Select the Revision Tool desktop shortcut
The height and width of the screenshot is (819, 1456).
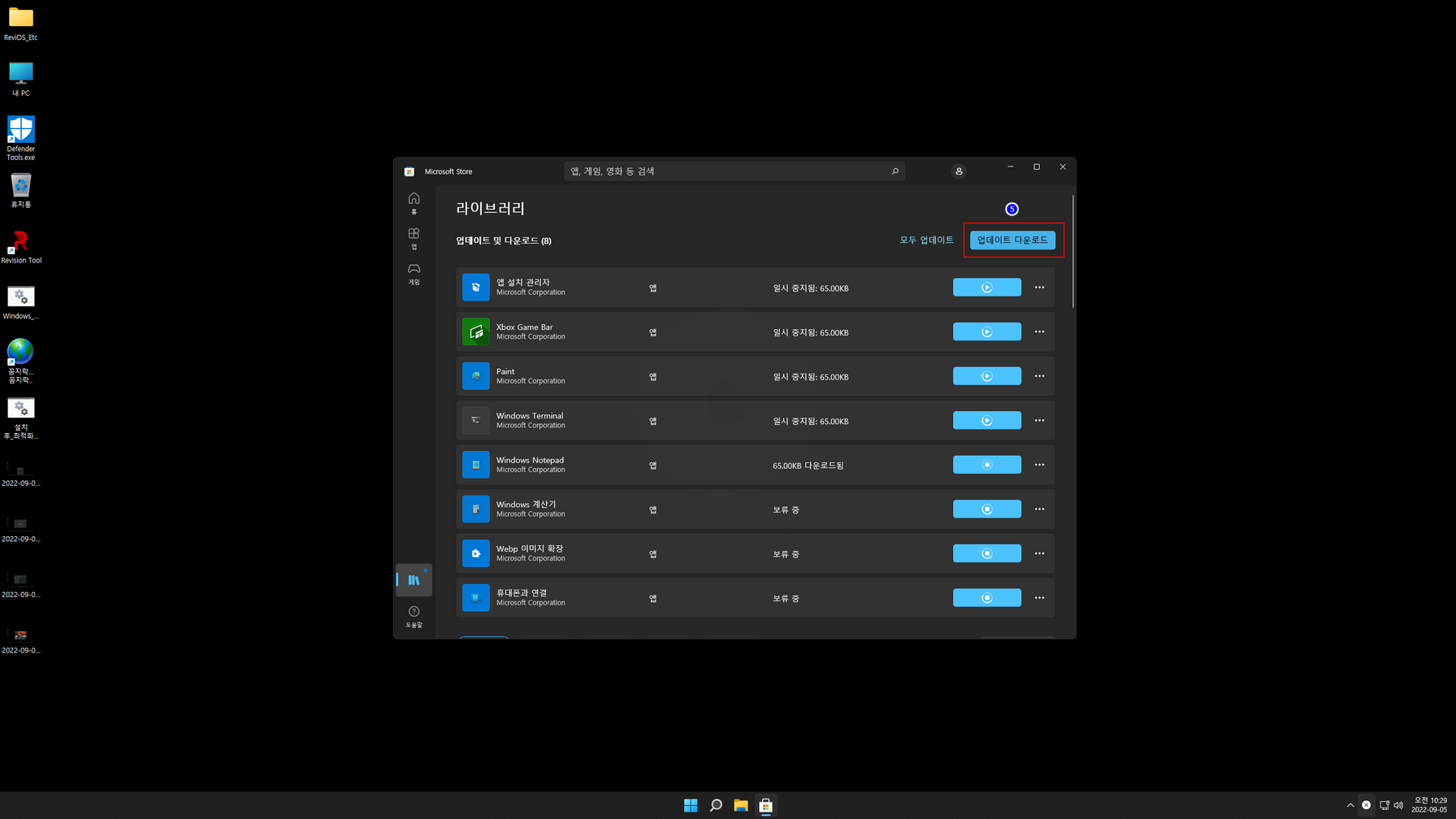(21, 247)
